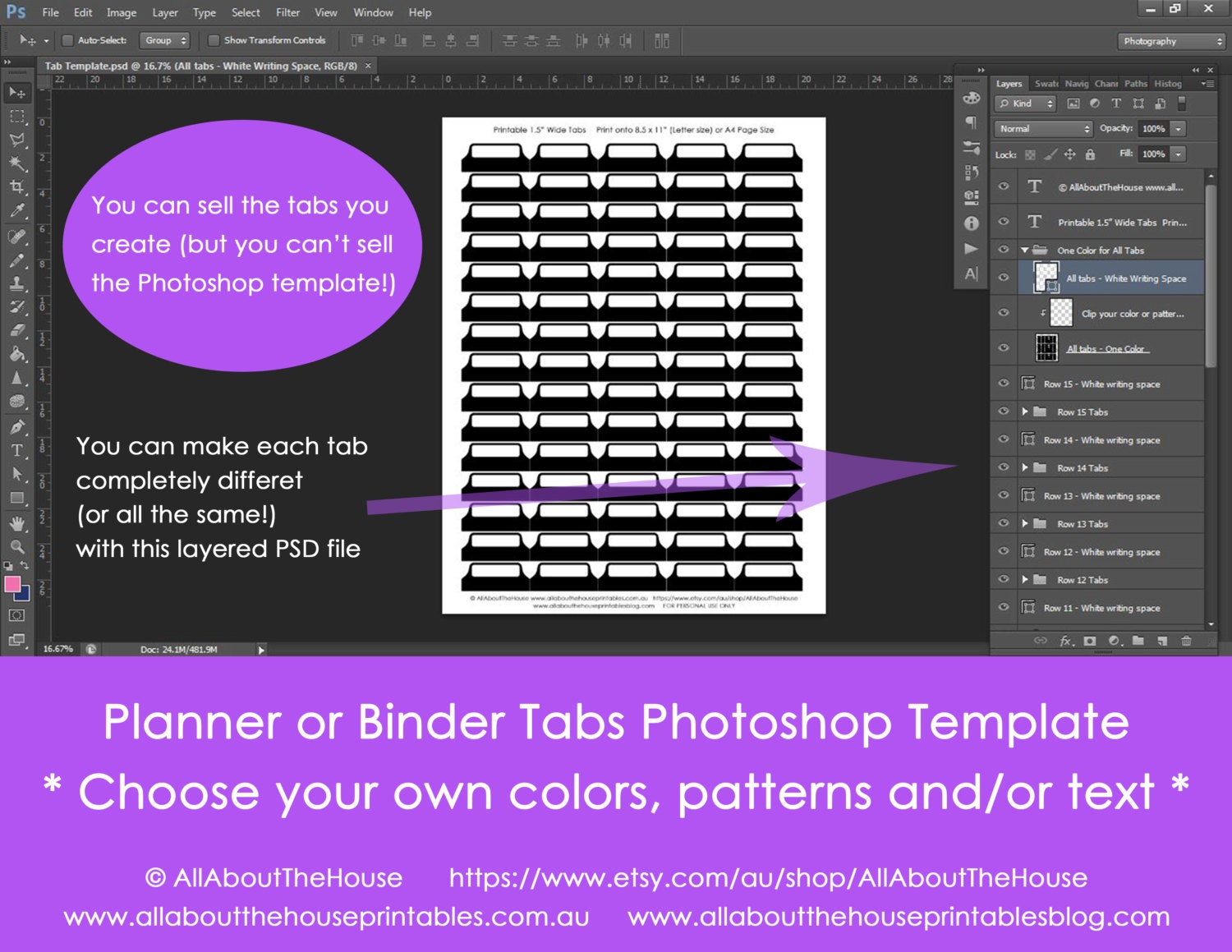Image resolution: width=1232 pixels, height=952 pixels.
Task: Open the layer Kind filter dropdown
Action: pyautogui.click(x=1025, y=103)
